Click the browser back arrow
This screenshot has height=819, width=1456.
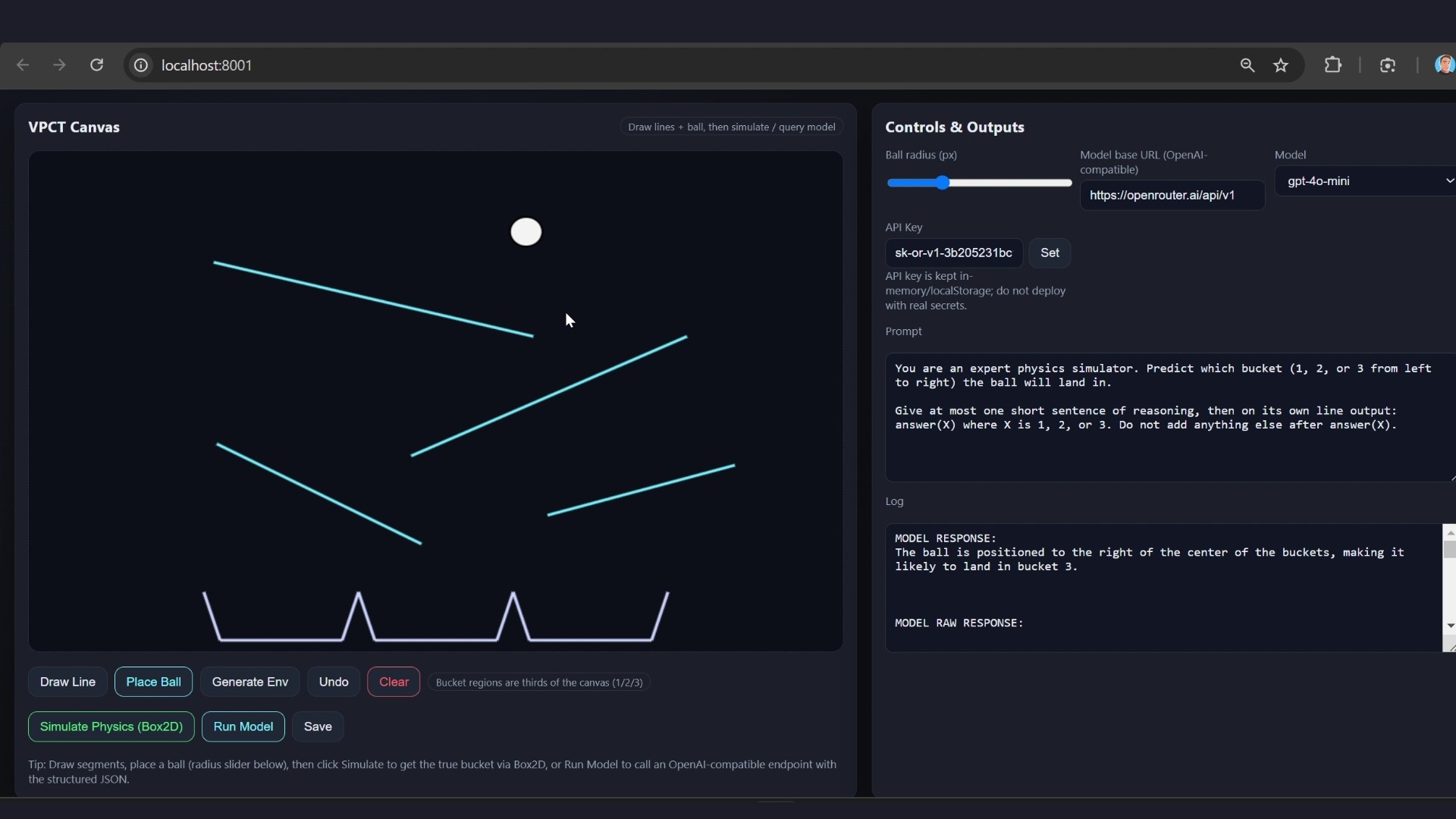[23, 65]
